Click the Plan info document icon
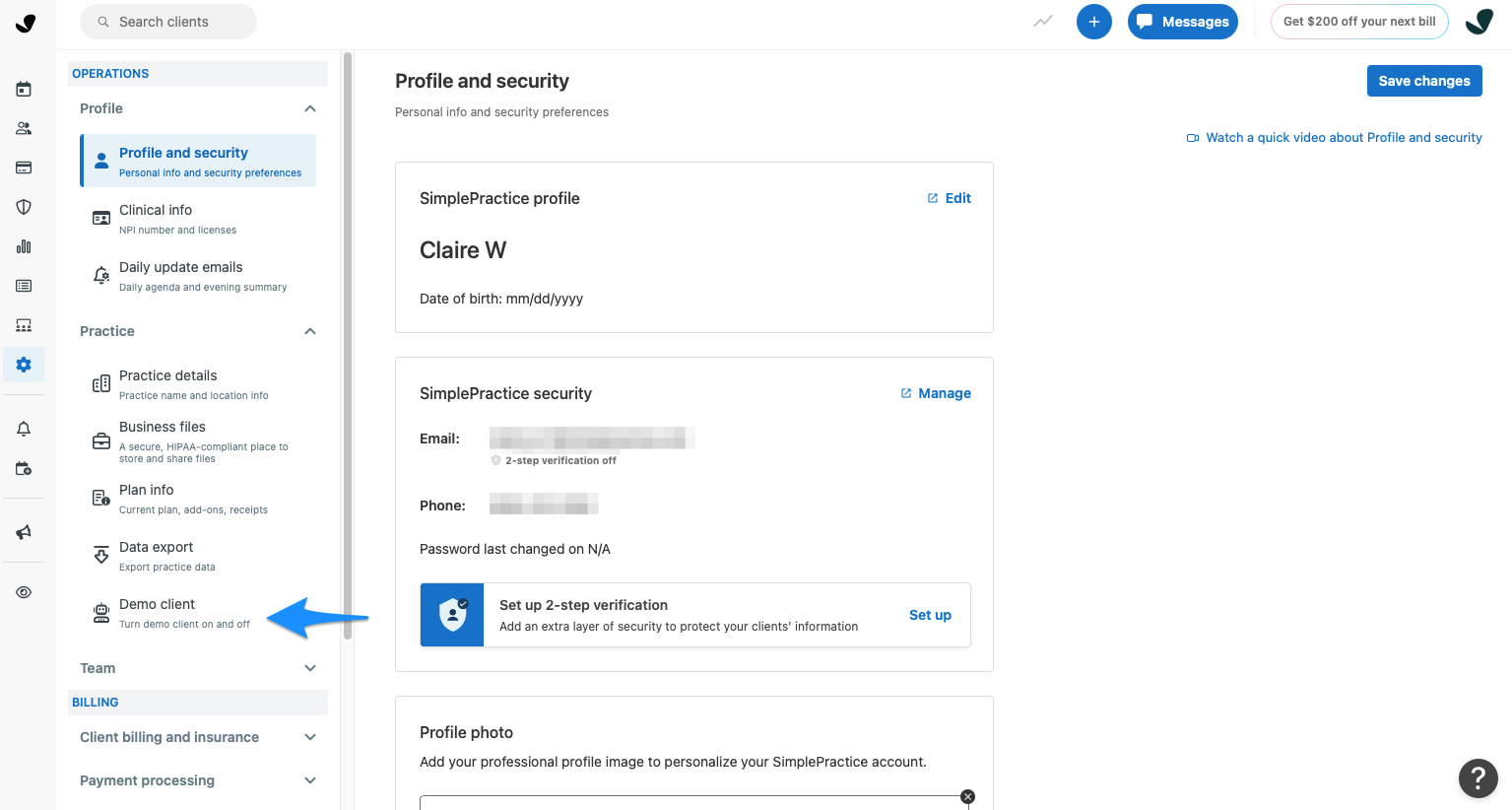The width and height of the screenshot is (1512, 810). (100, 498)
